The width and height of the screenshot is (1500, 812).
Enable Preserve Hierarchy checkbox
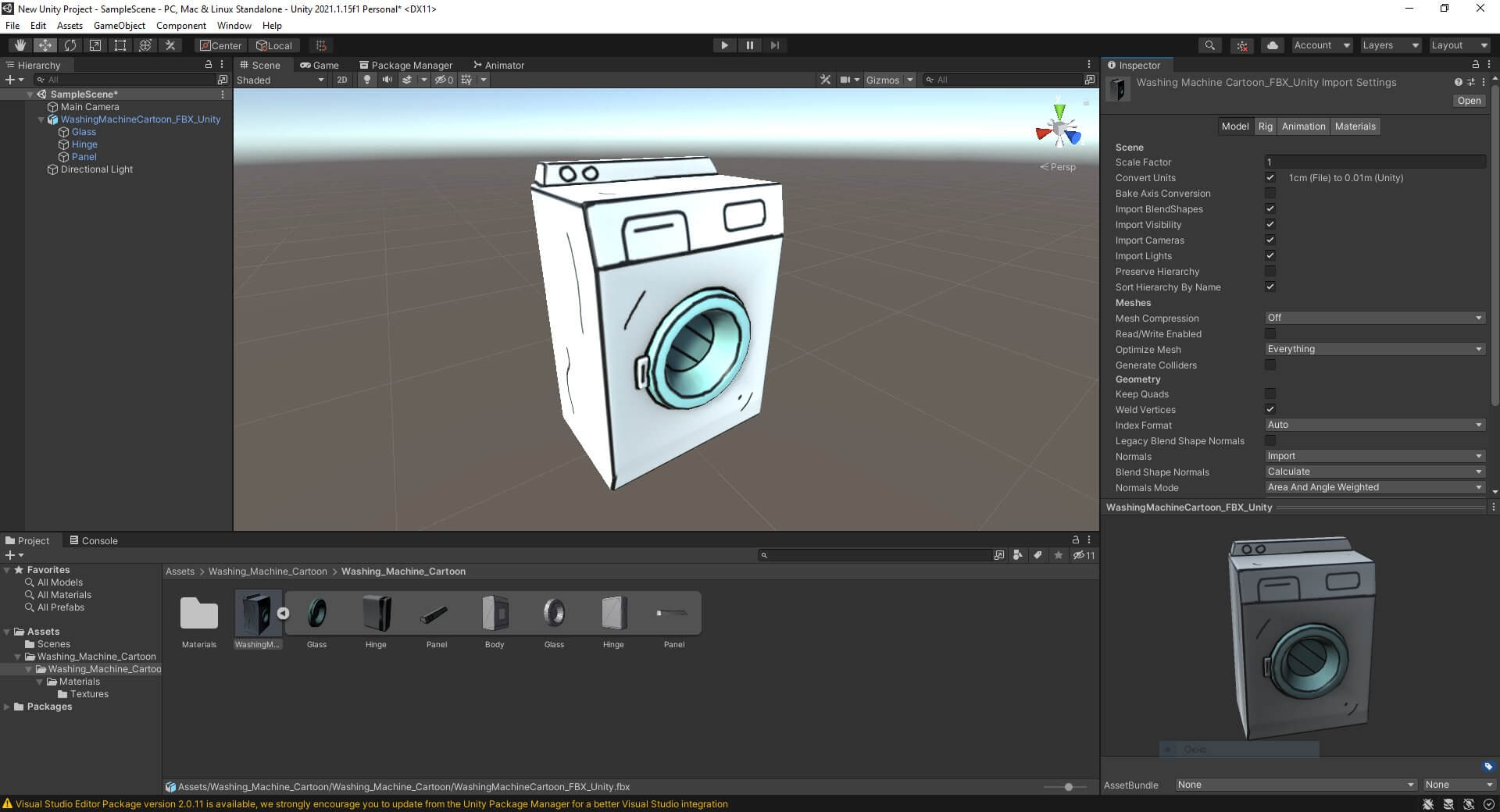pyautogui.click(x=1270, y=271)
